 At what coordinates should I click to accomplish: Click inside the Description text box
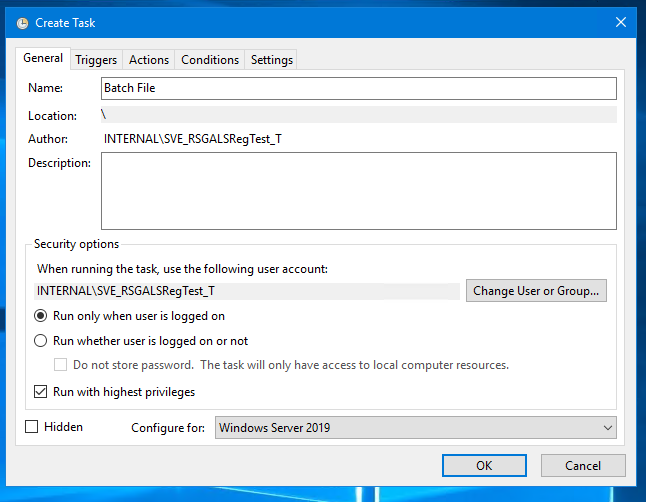point(358,191)
